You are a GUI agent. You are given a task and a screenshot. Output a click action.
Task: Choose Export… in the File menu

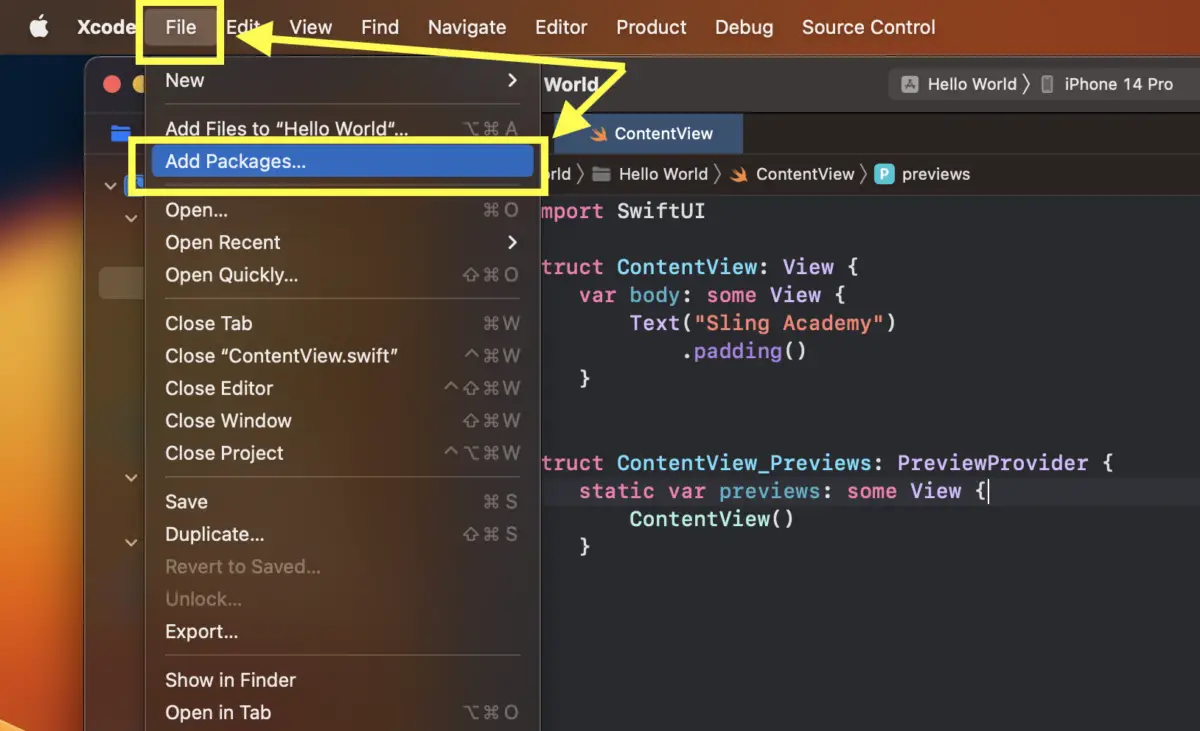(x=342, y=631)
